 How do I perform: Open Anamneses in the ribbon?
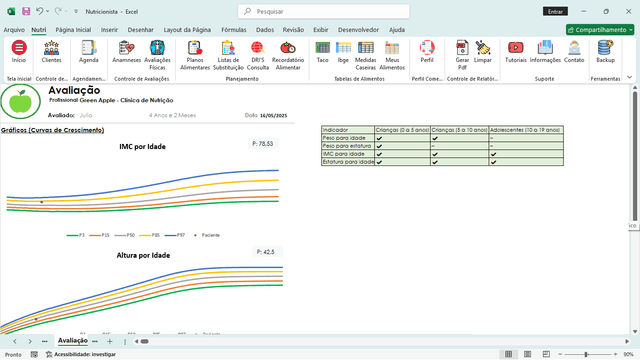[x=127, y=52]
